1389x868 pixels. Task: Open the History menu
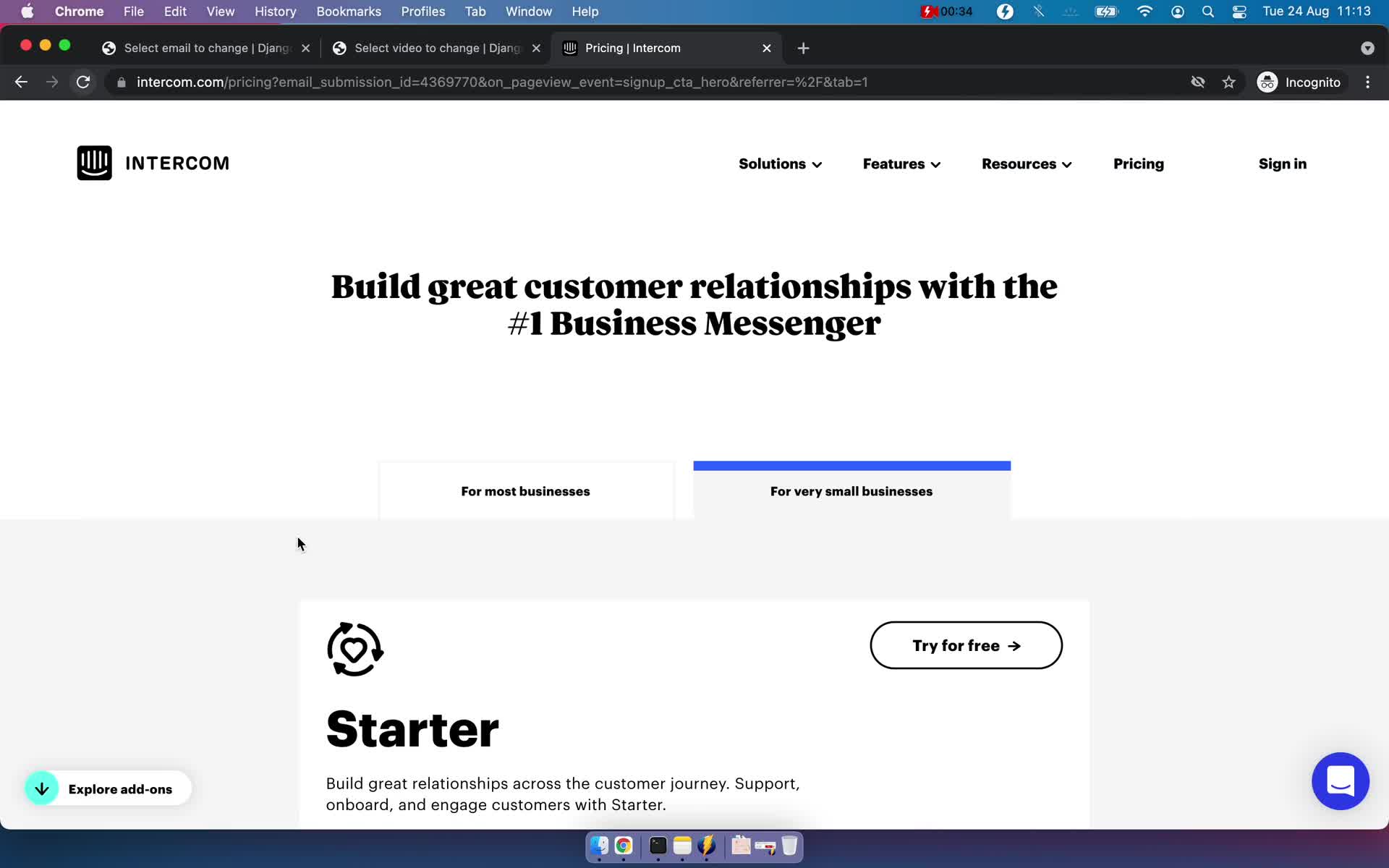pyautogui.click(x=275, y=12)
